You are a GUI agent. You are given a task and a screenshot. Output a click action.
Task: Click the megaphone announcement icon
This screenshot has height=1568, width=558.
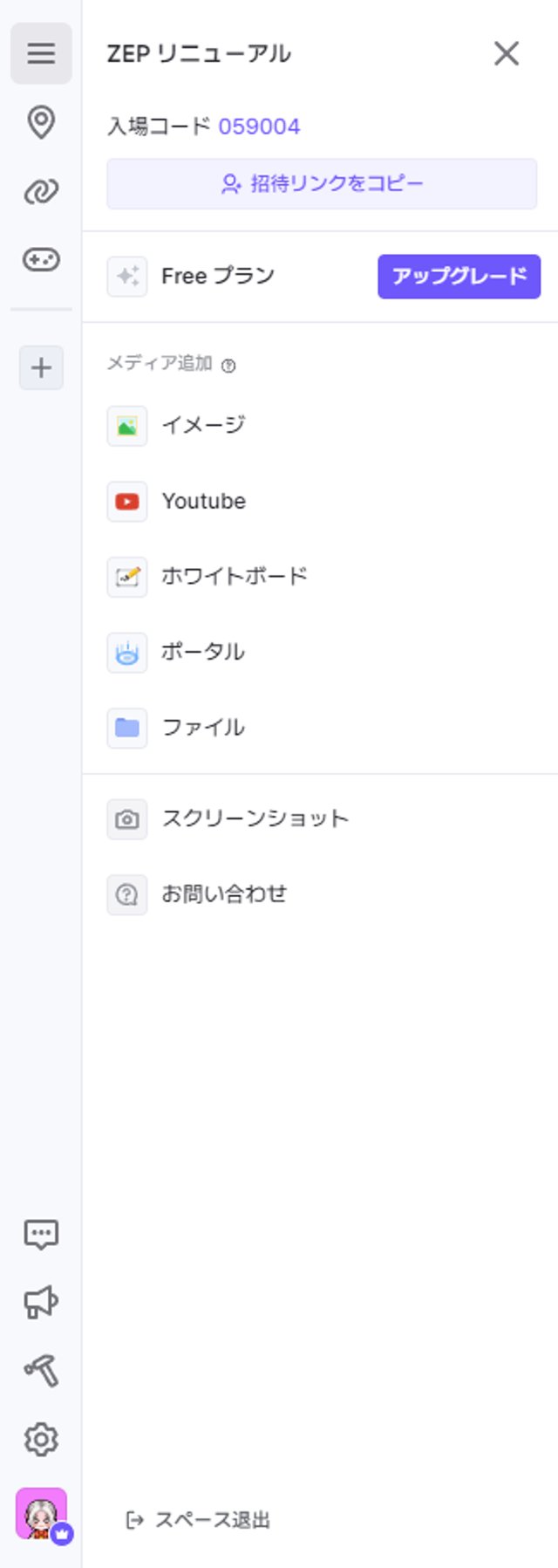(x=41, y=1302)
